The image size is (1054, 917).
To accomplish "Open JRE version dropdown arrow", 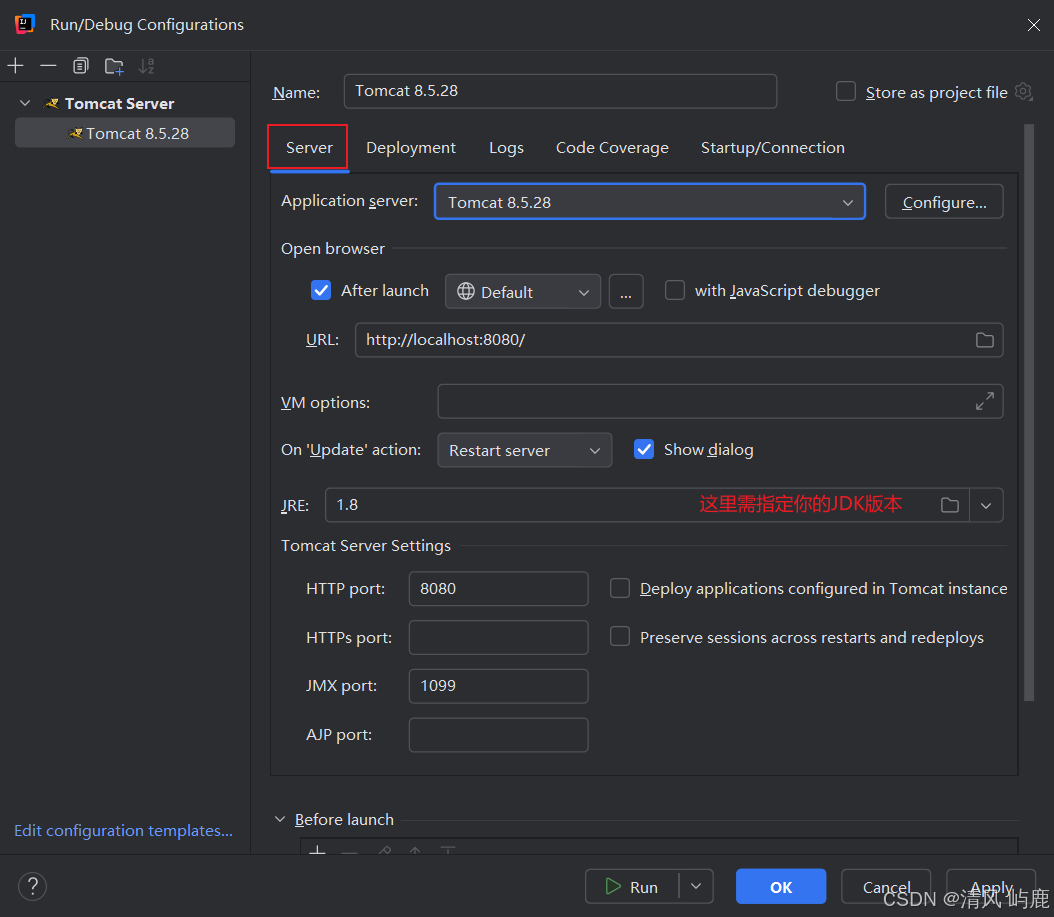I will (x=986, y=505).
